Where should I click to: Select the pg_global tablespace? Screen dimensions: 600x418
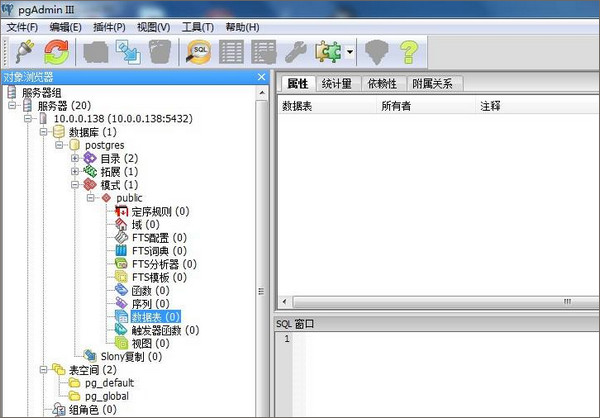(106, 396)
